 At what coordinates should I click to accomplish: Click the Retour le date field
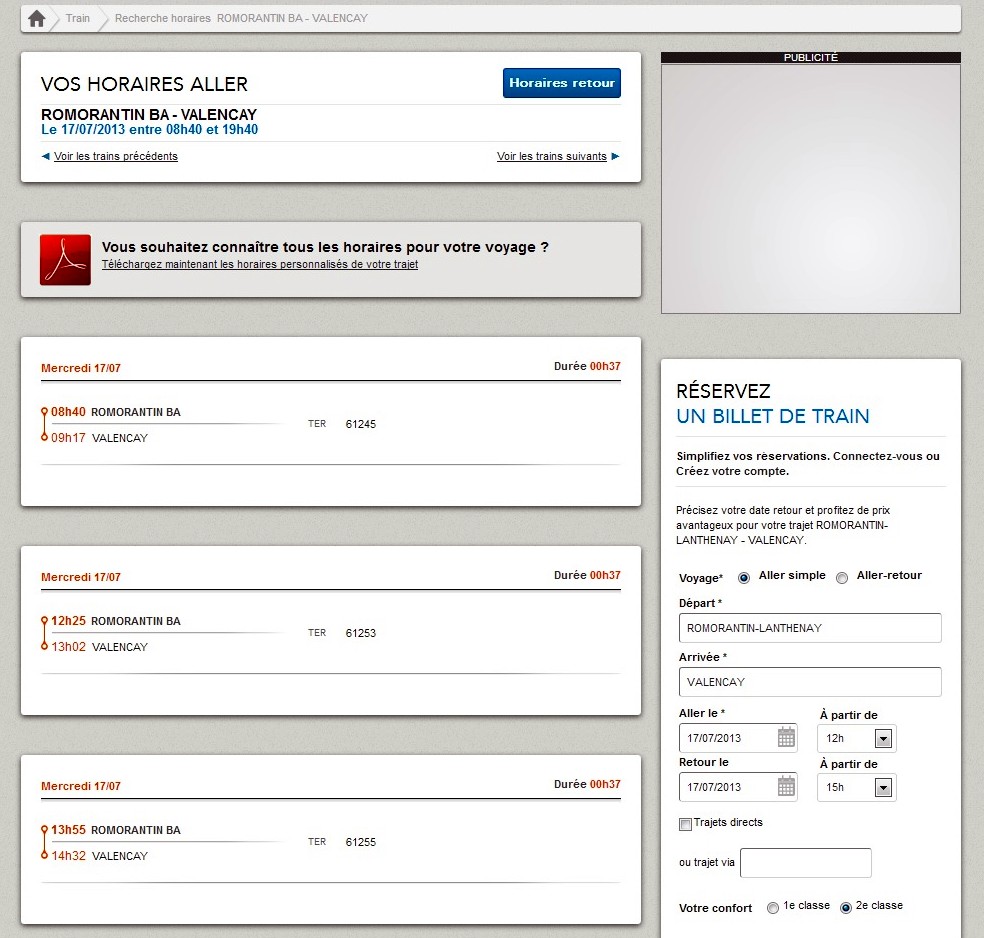click(x=738, y=787)
